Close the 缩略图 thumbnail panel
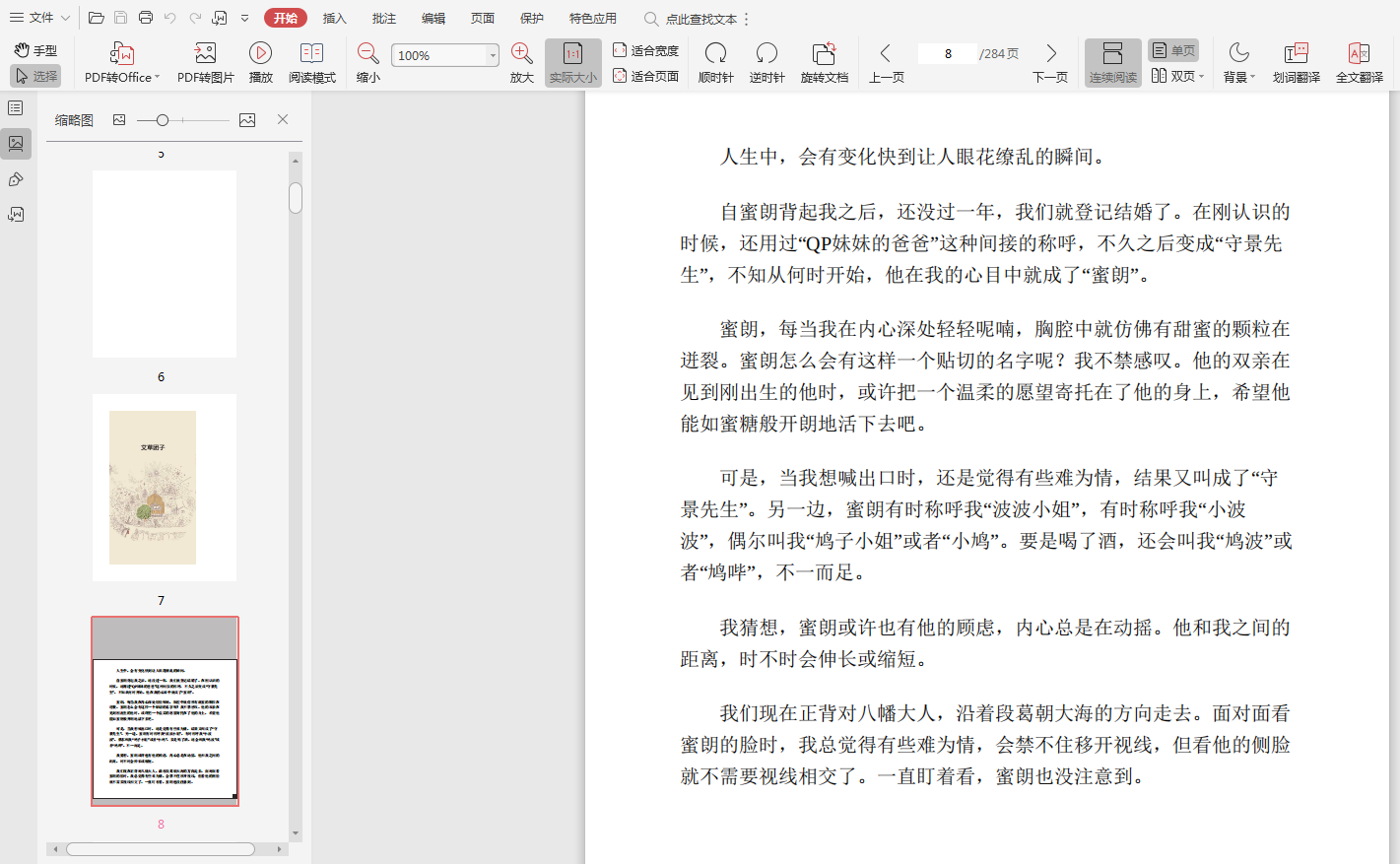 point(283,119)
